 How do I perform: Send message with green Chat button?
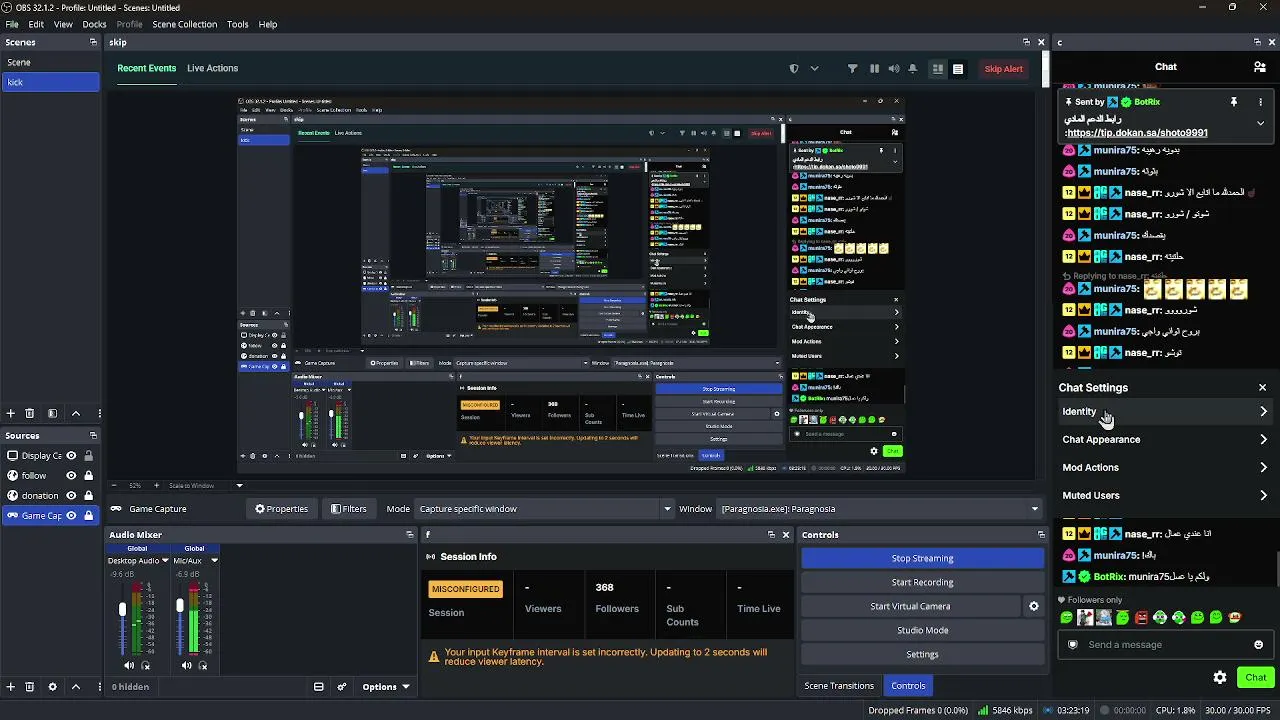coord(1256,677)
